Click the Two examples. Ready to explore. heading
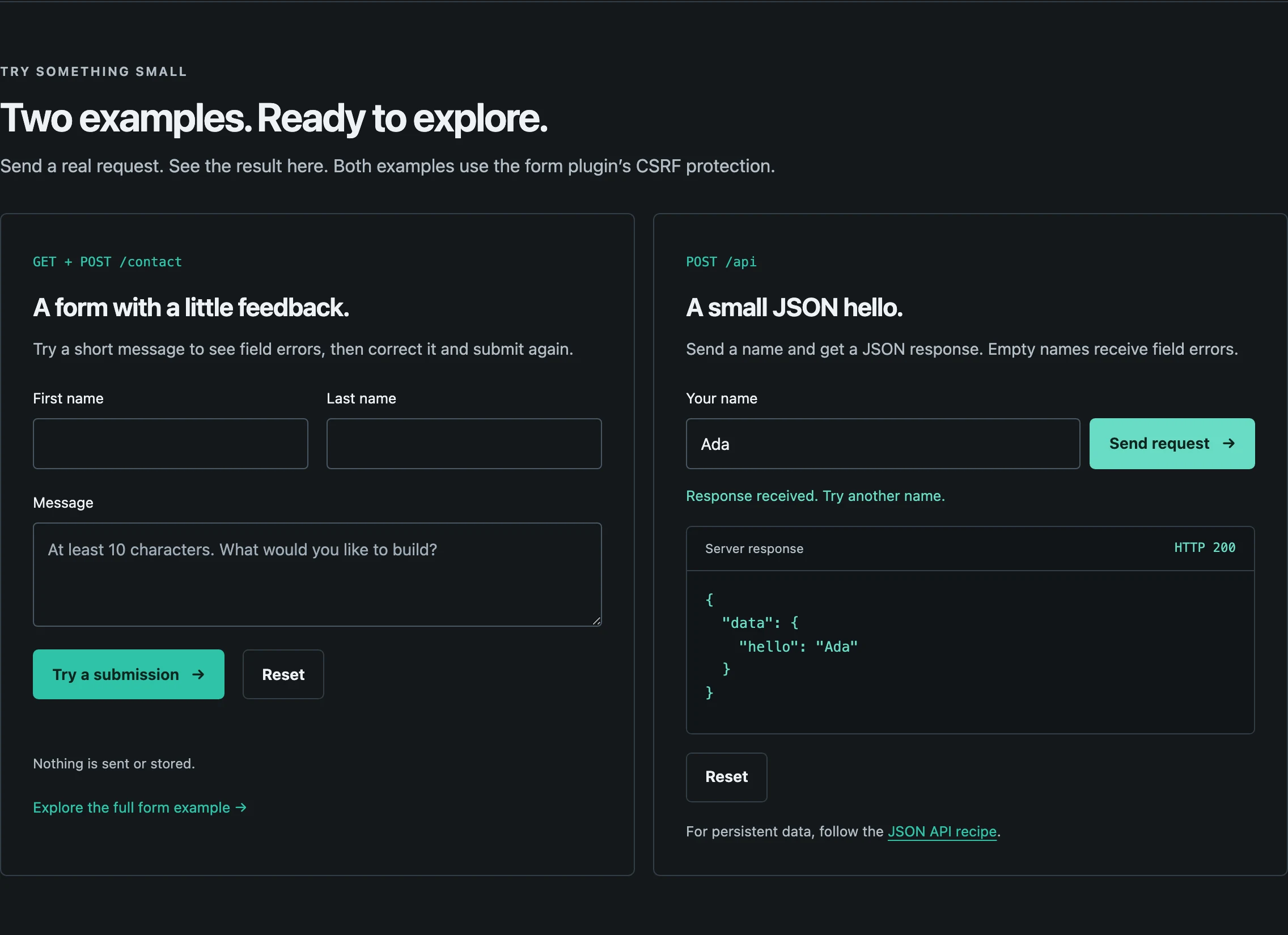This screenshot has height=935, width=1288. coord(274,118)
